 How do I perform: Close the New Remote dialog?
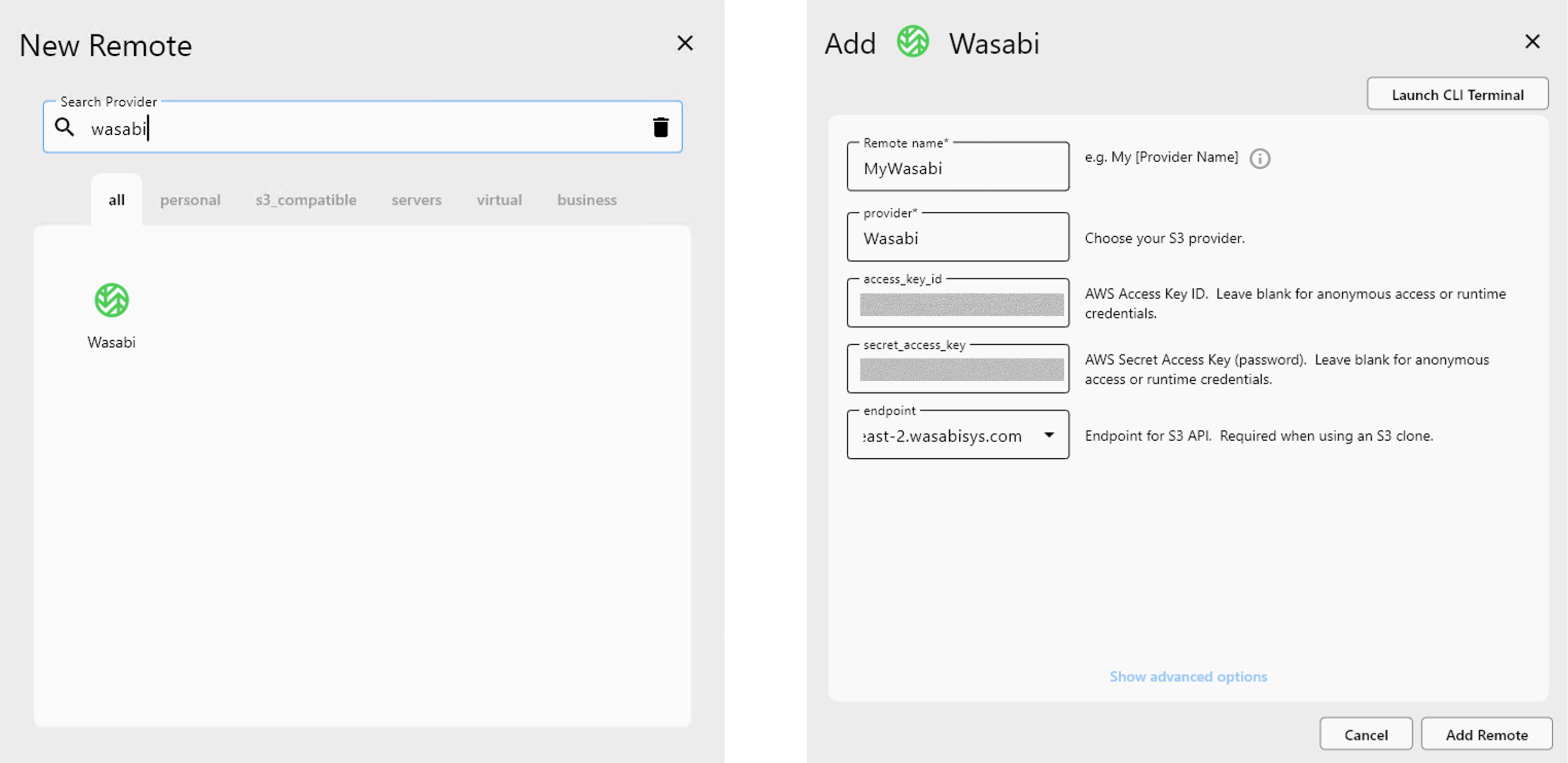tap(685, 43)
